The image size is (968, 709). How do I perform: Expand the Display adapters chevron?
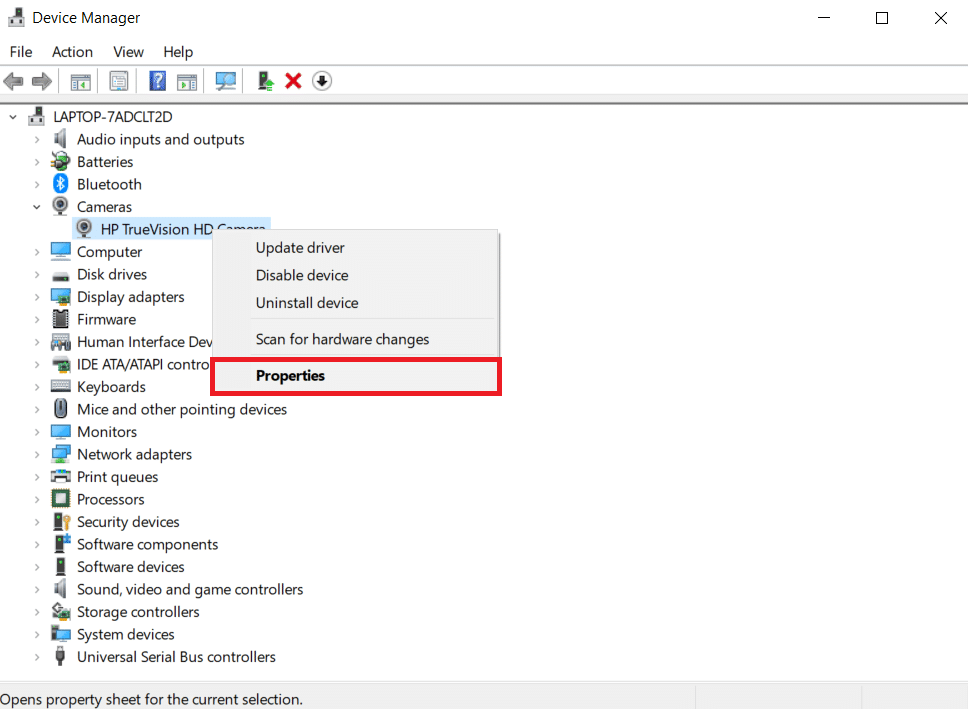37,297
